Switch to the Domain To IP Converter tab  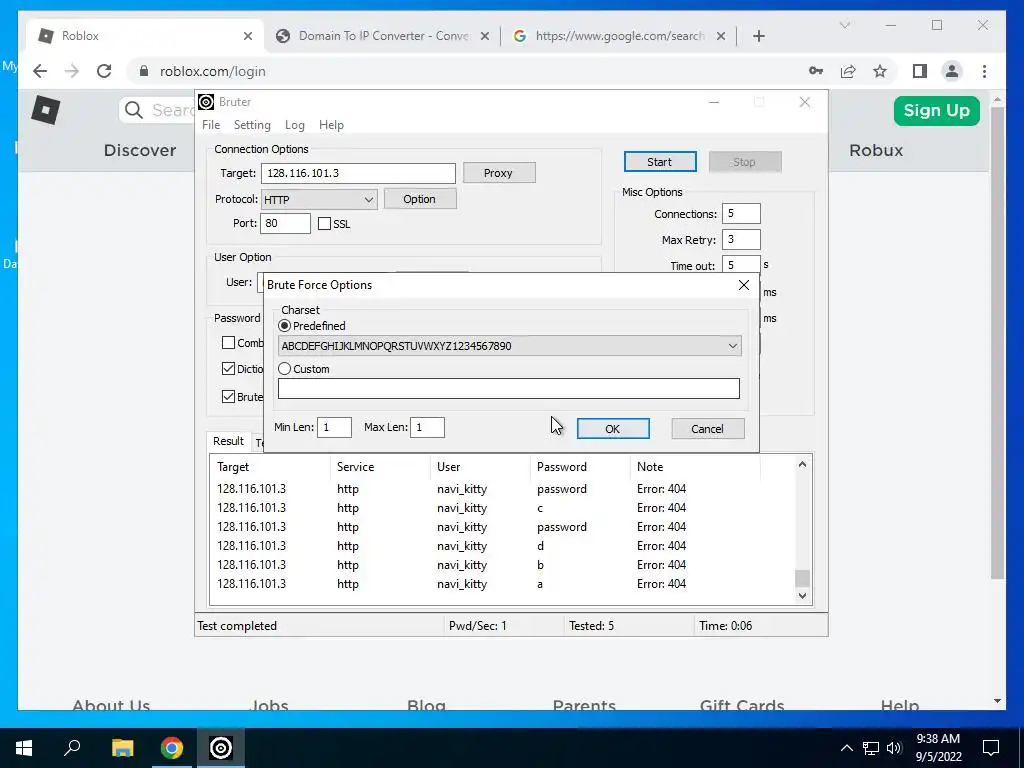click(383, 36)
